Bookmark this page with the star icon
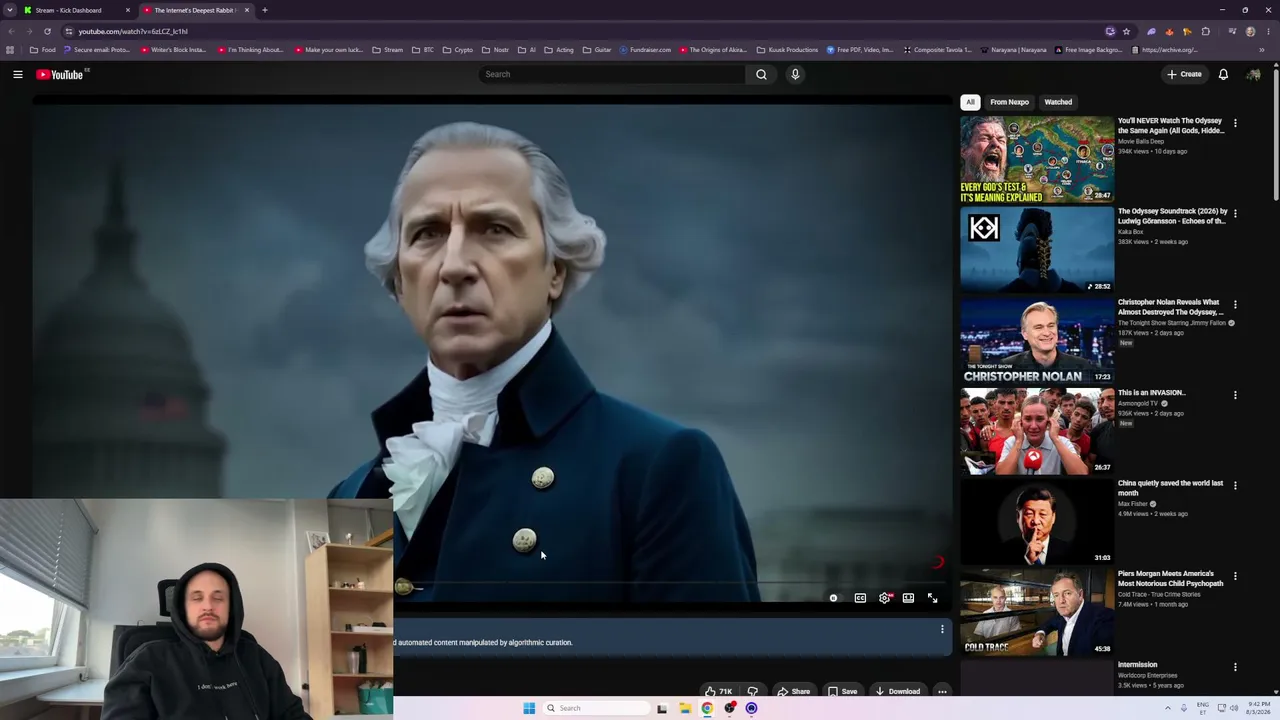This screenshot has width=1280, height=720. [x=1126, y=31]
